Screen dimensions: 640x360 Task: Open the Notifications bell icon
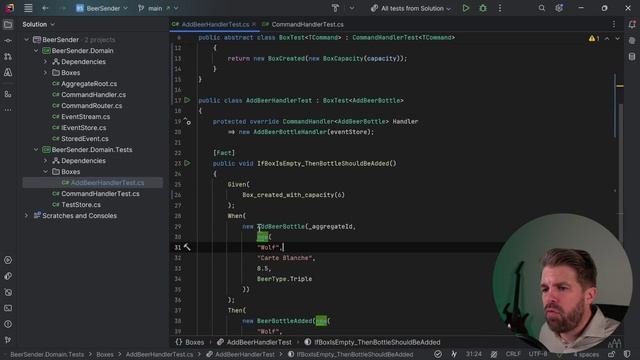point(632,25)
